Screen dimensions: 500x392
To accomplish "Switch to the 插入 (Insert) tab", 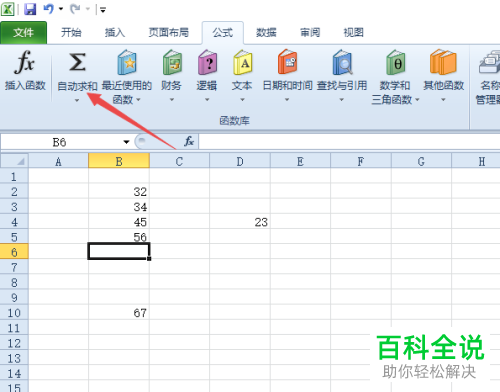I will [115, 33].
